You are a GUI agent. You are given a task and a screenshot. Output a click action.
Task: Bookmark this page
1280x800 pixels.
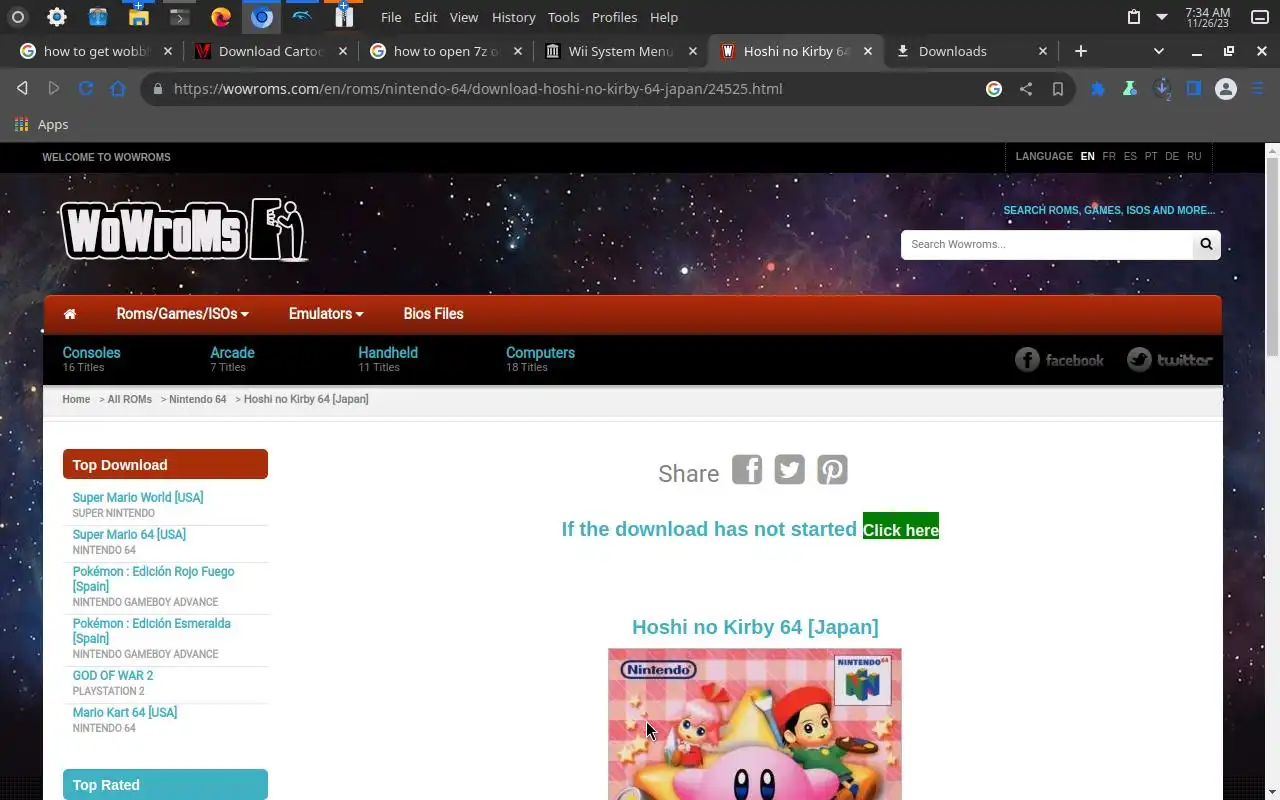coord(1057,89)
